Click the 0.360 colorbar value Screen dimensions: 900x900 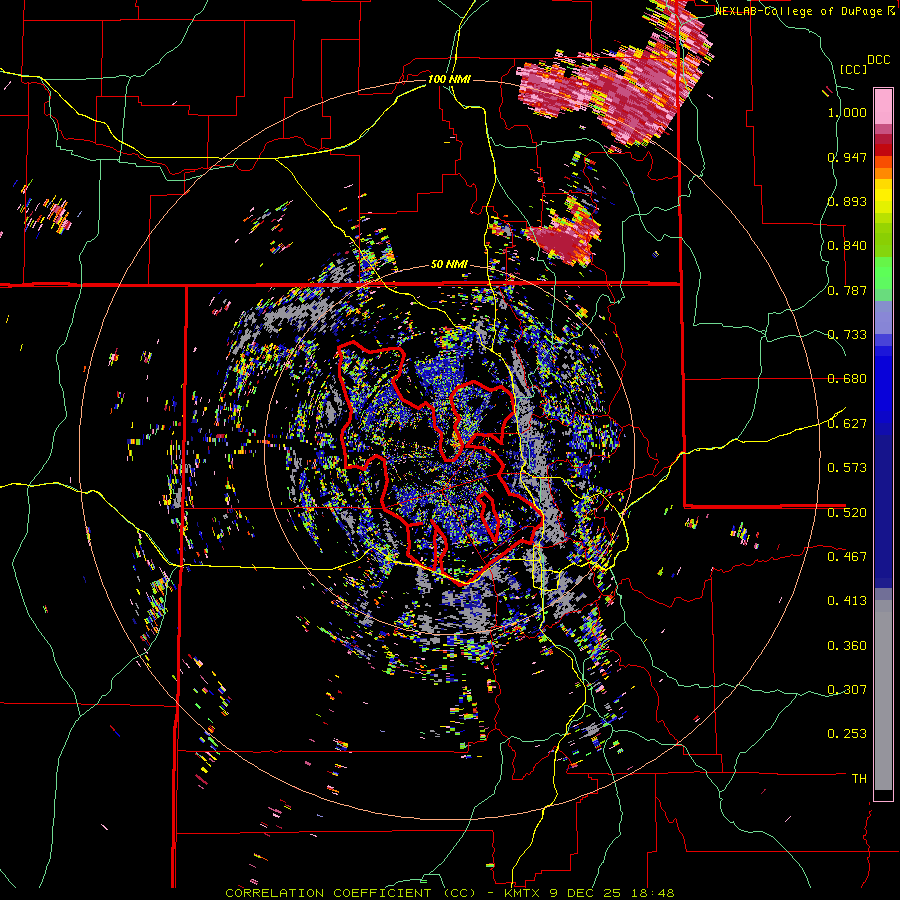847,645
